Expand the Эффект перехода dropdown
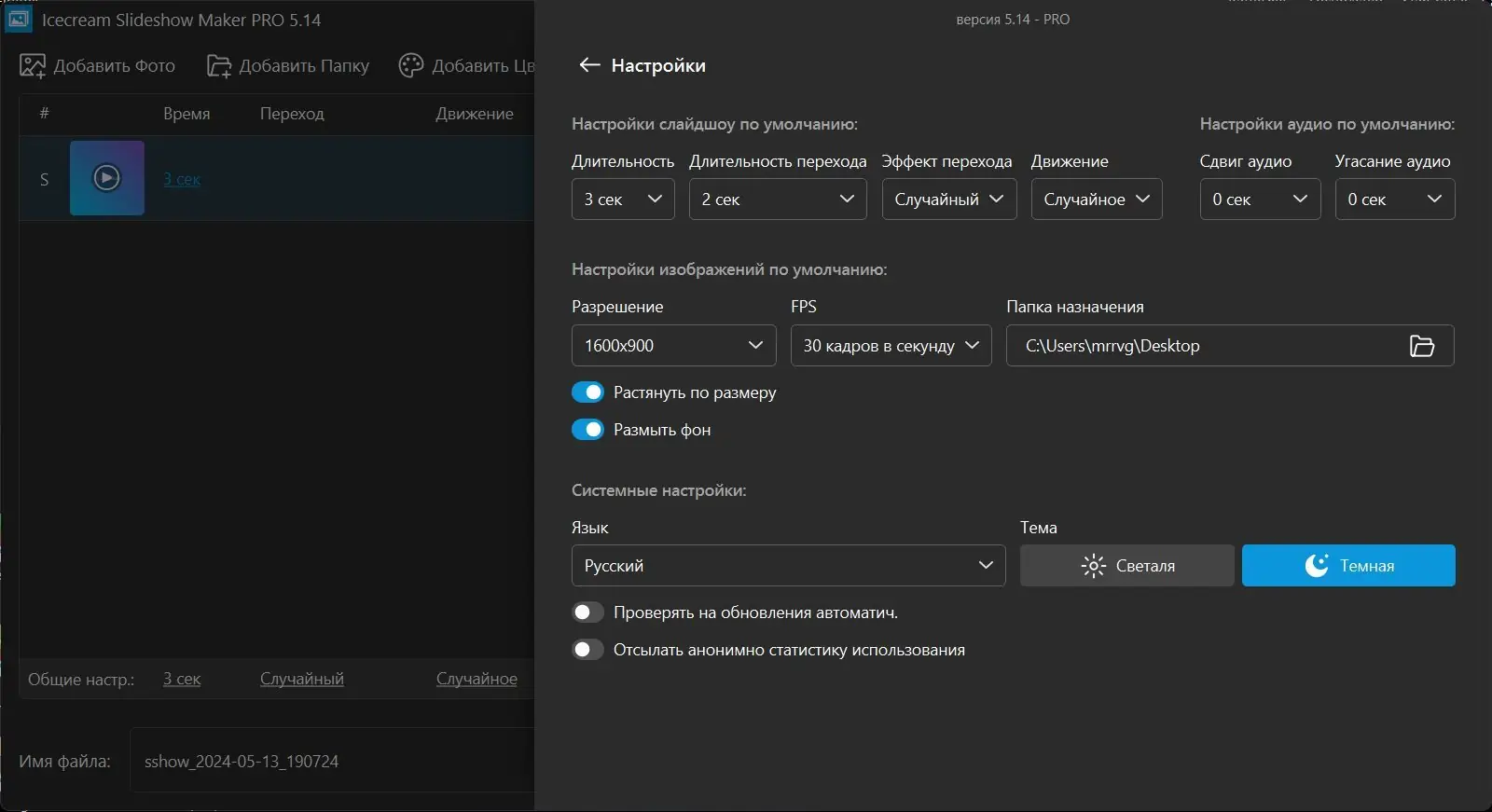The image size is (1492, 812). tap(948, 200)
